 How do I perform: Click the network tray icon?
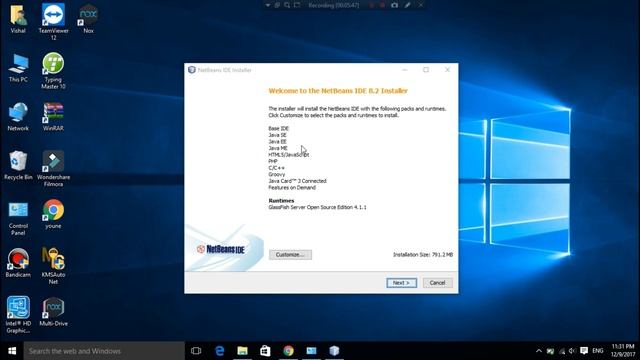click(x=562, y=351)
